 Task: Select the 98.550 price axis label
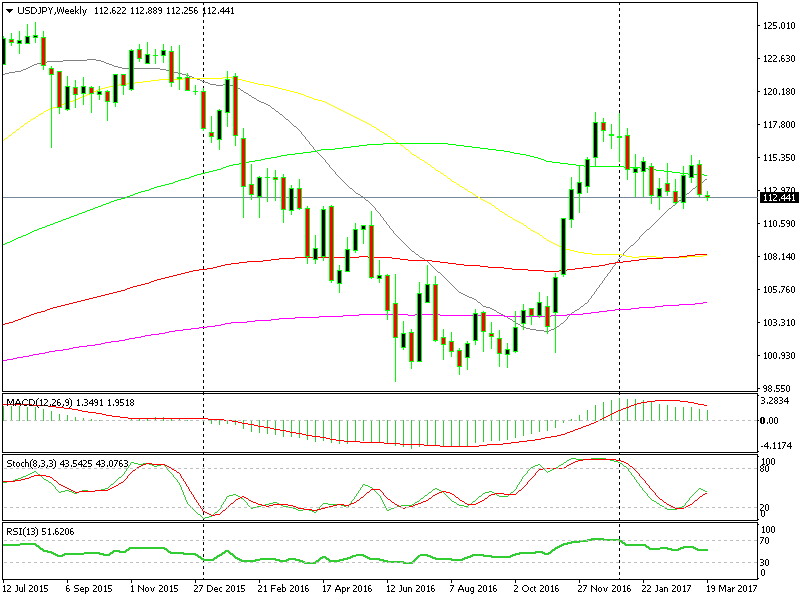pyautogui.click(x=776, y=389)
